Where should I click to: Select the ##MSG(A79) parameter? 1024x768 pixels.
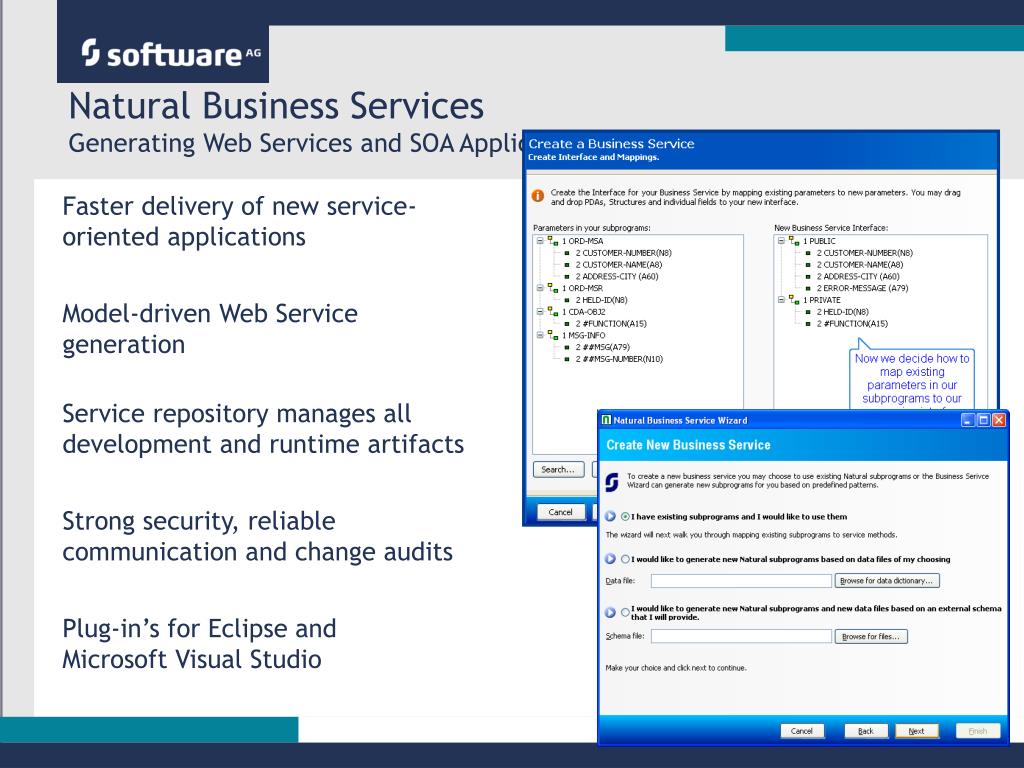(x=602, y=347)
